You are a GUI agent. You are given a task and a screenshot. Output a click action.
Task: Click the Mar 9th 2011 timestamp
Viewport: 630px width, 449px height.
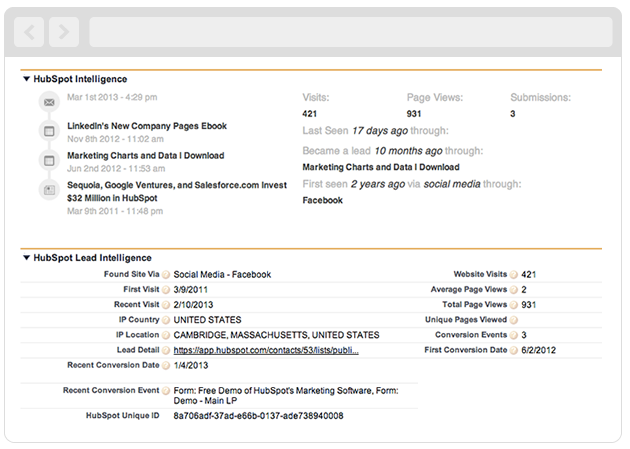coord(115,211)
